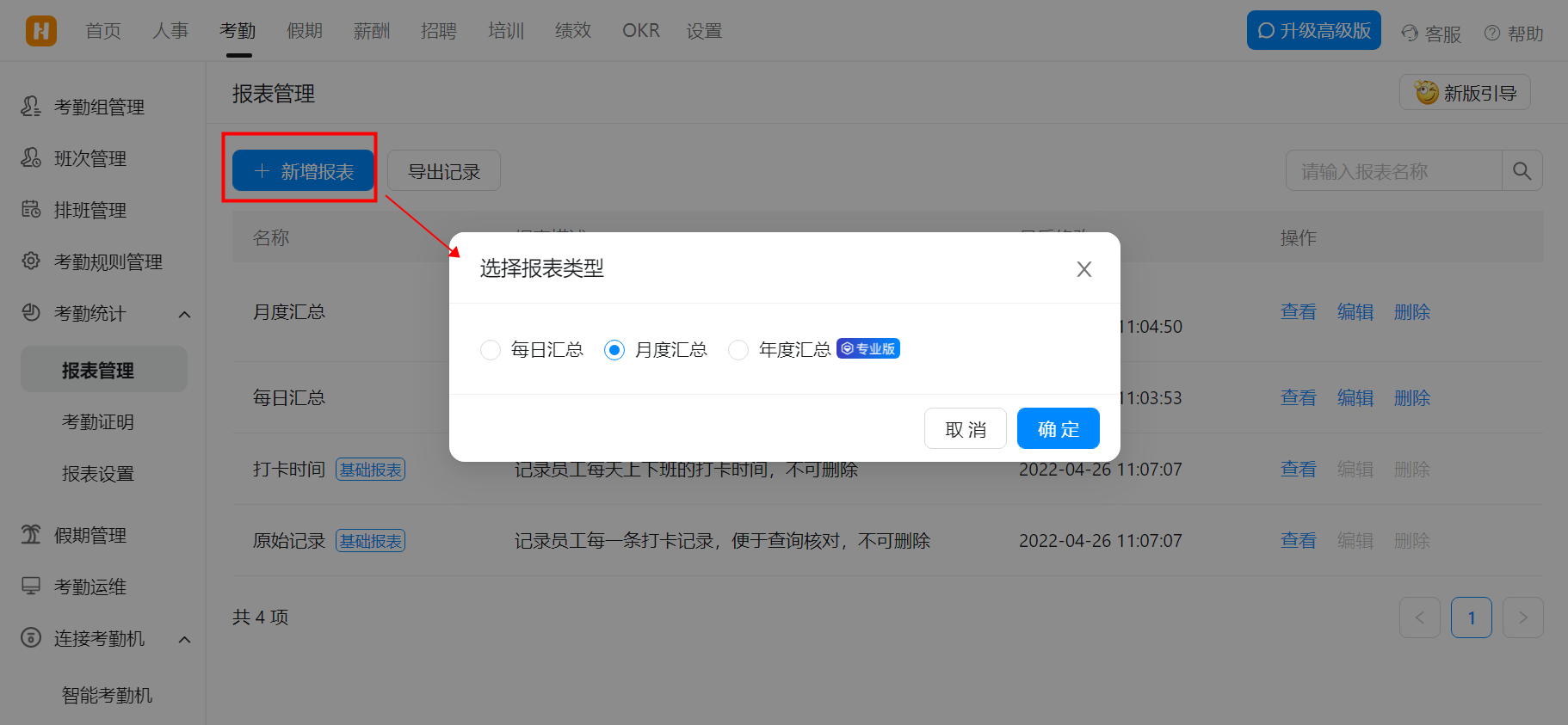This screenshot has width=1568, height=725.
Task: Close the report type dialog
Action: [1083, 269]
